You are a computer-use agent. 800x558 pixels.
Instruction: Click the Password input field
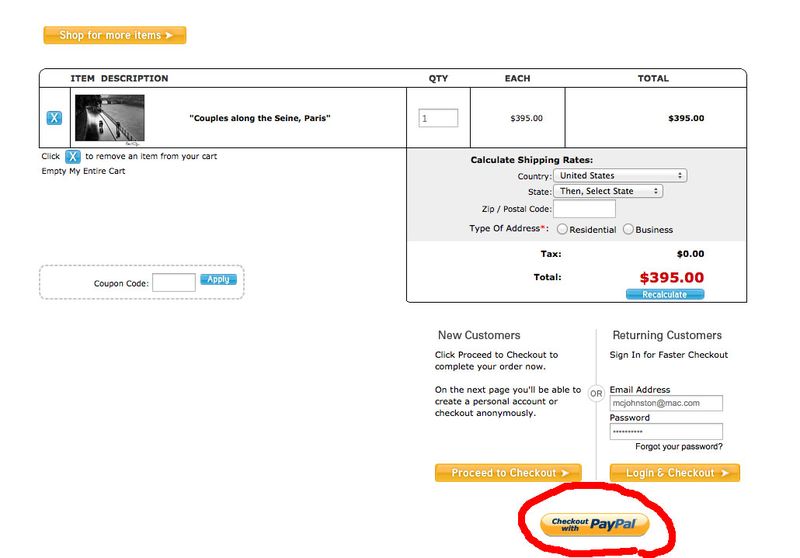(x=665, y=432)
